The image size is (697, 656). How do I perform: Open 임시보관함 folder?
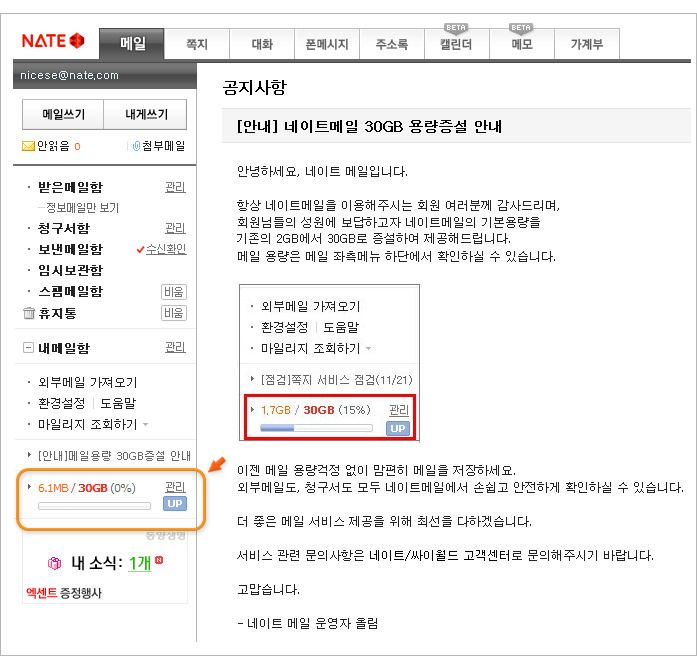(x=70, y=270)
